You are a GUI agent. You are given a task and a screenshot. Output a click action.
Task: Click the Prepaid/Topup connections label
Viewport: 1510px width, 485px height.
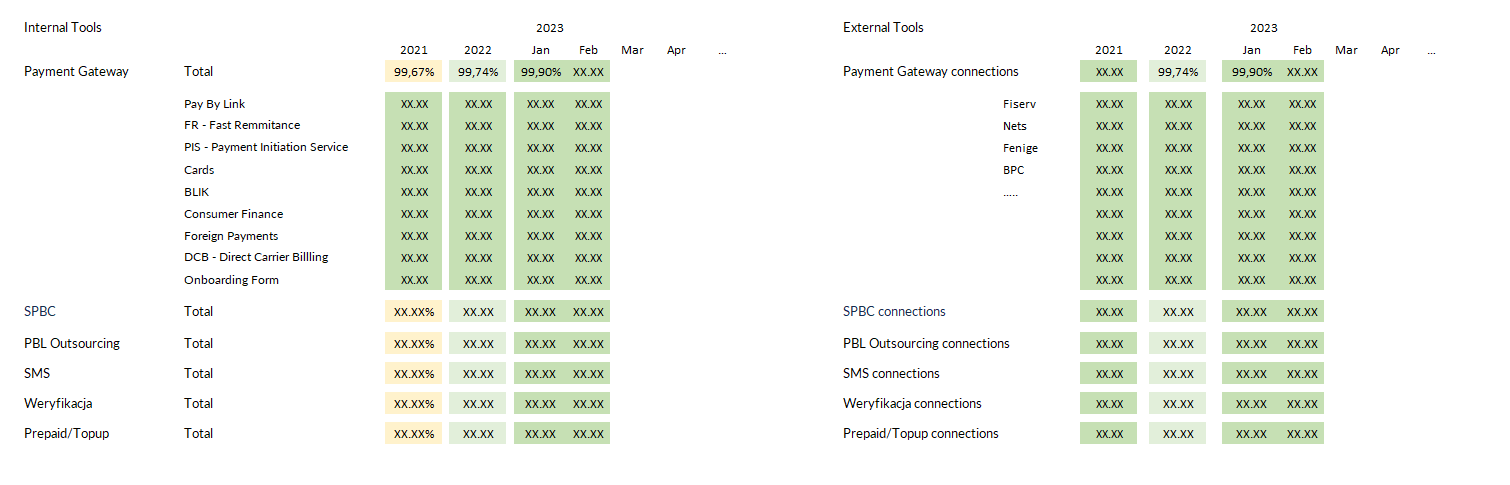pyautogui.click(x=921, y=434)
